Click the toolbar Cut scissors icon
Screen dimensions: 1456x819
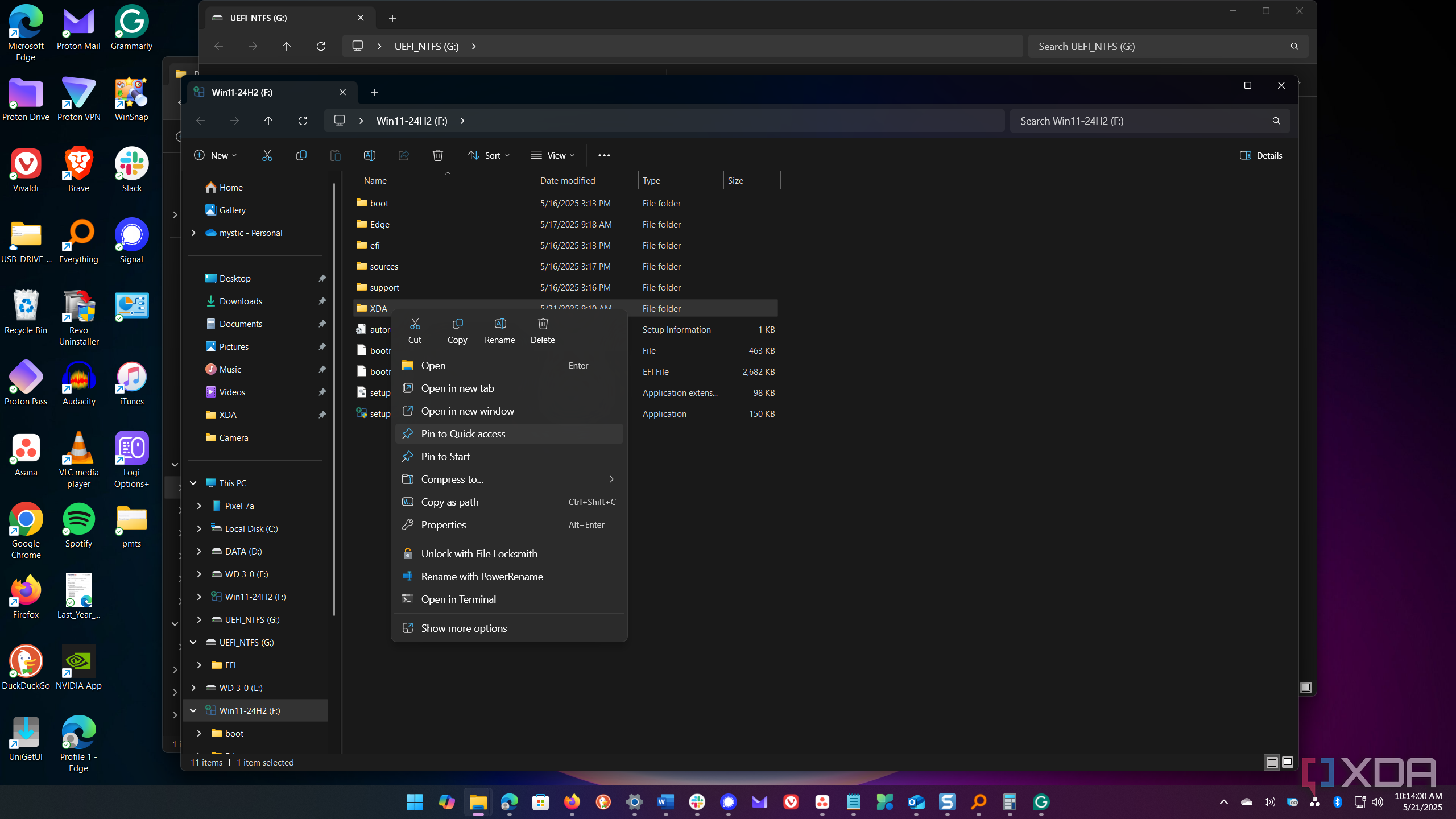pos(267,155)
